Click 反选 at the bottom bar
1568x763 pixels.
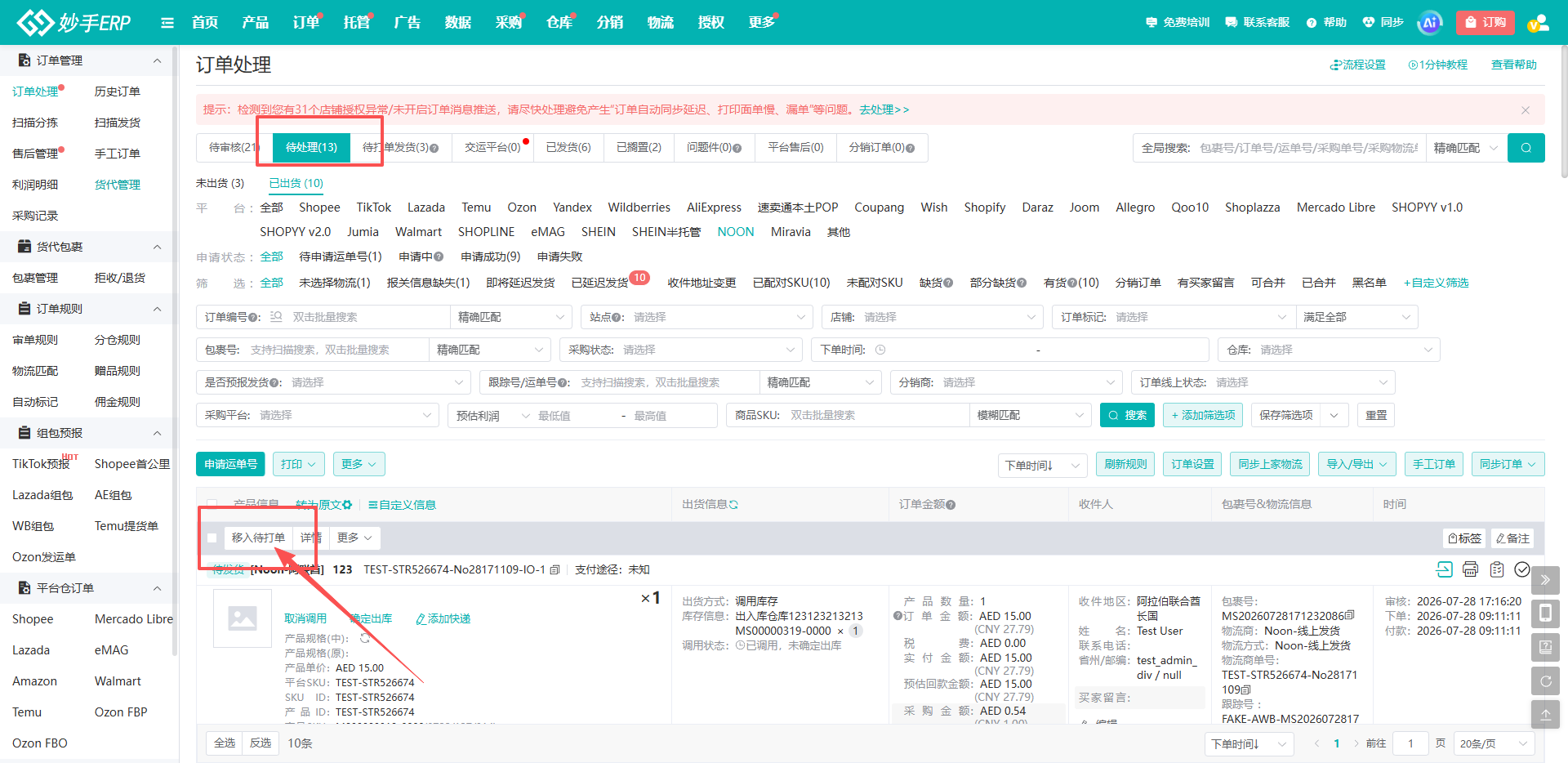[261, 743]
